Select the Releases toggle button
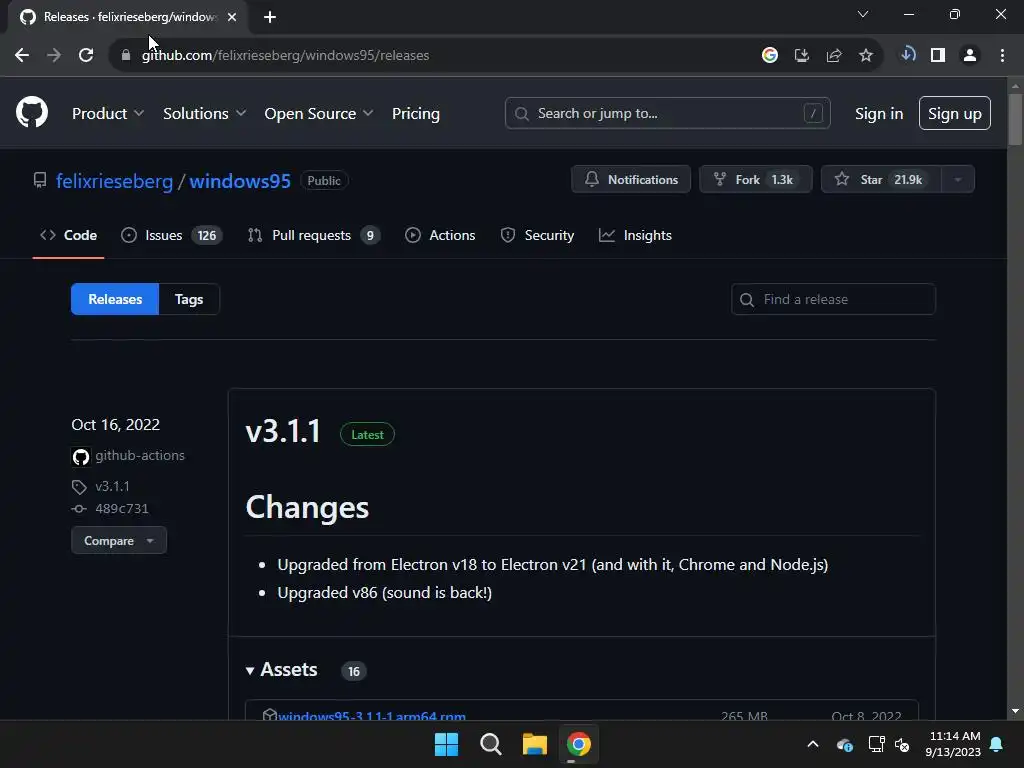 tap(115, 299)
